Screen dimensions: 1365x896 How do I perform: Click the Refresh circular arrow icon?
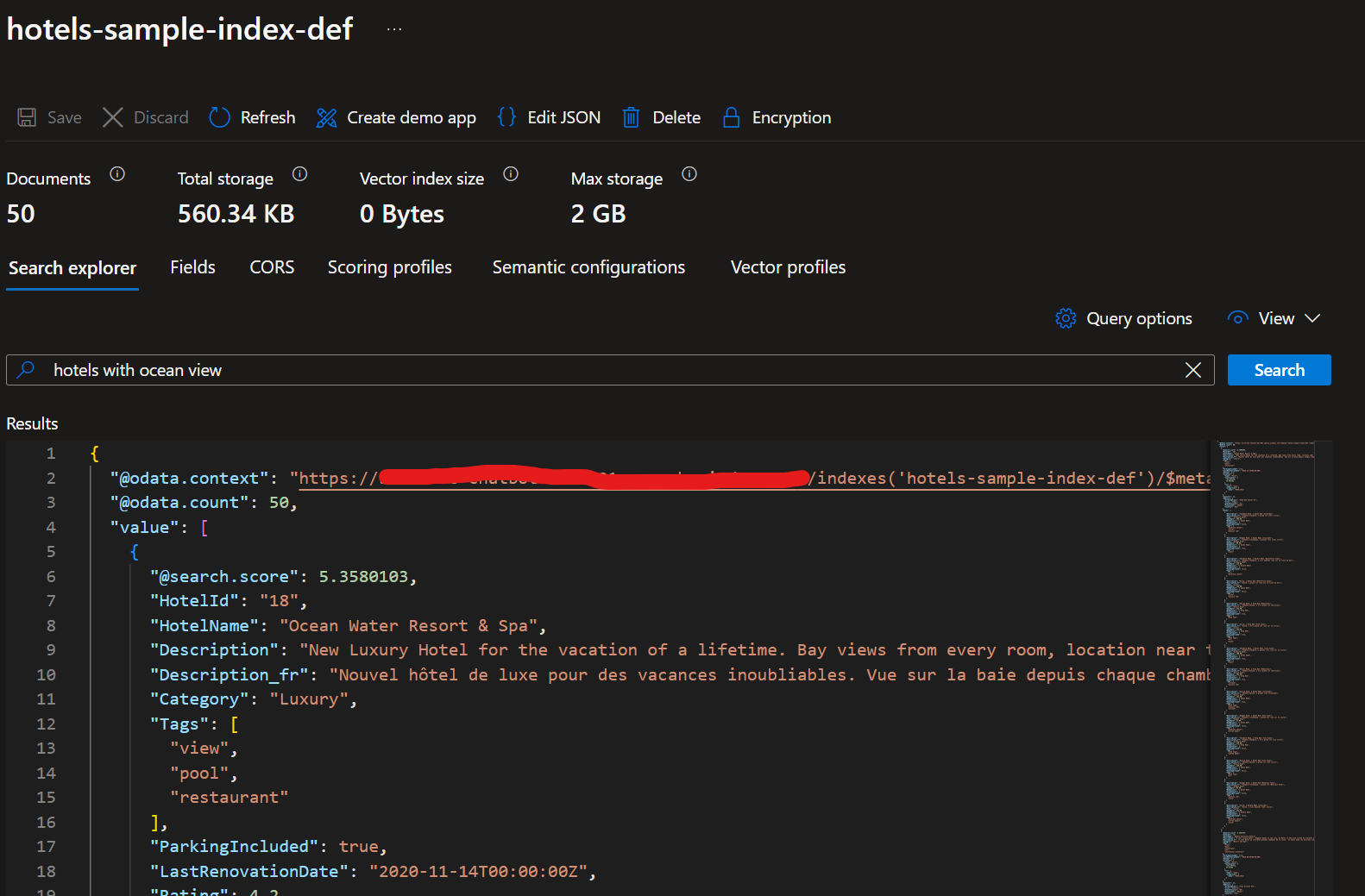(220, 117)
